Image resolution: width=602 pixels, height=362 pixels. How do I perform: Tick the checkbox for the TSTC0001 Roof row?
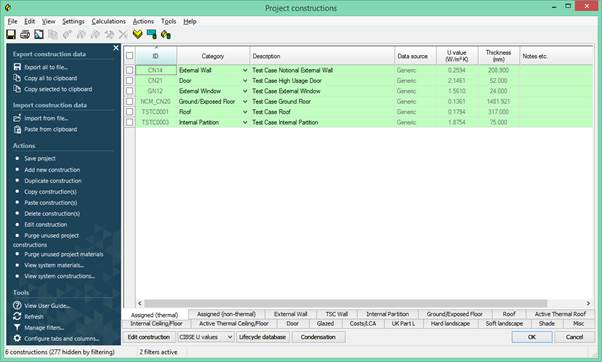pos(129,112)
